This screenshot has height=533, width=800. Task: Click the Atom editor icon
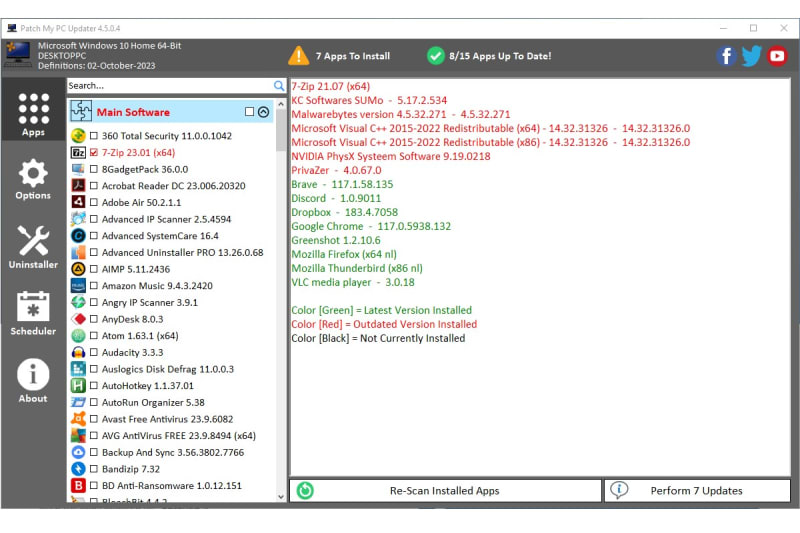click(78, 336)
